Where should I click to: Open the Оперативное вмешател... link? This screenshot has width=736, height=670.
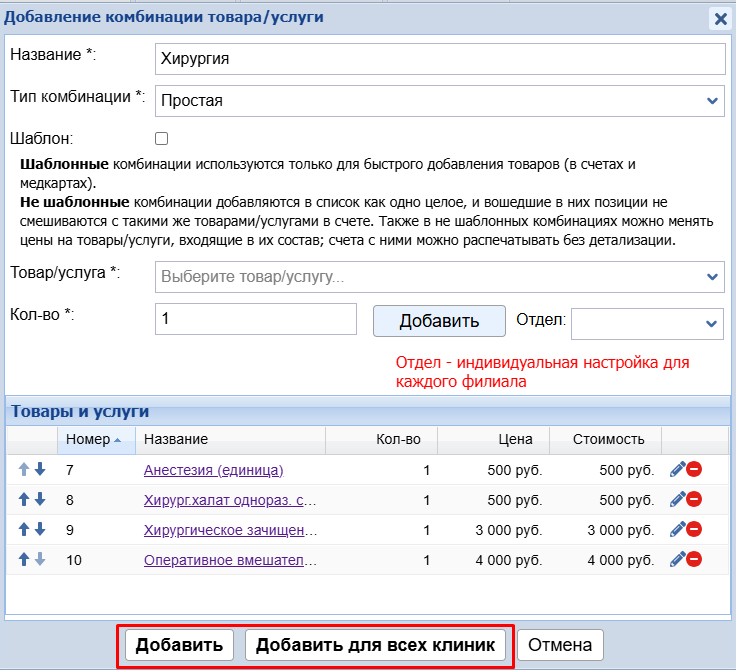click(x=231, y=560)
